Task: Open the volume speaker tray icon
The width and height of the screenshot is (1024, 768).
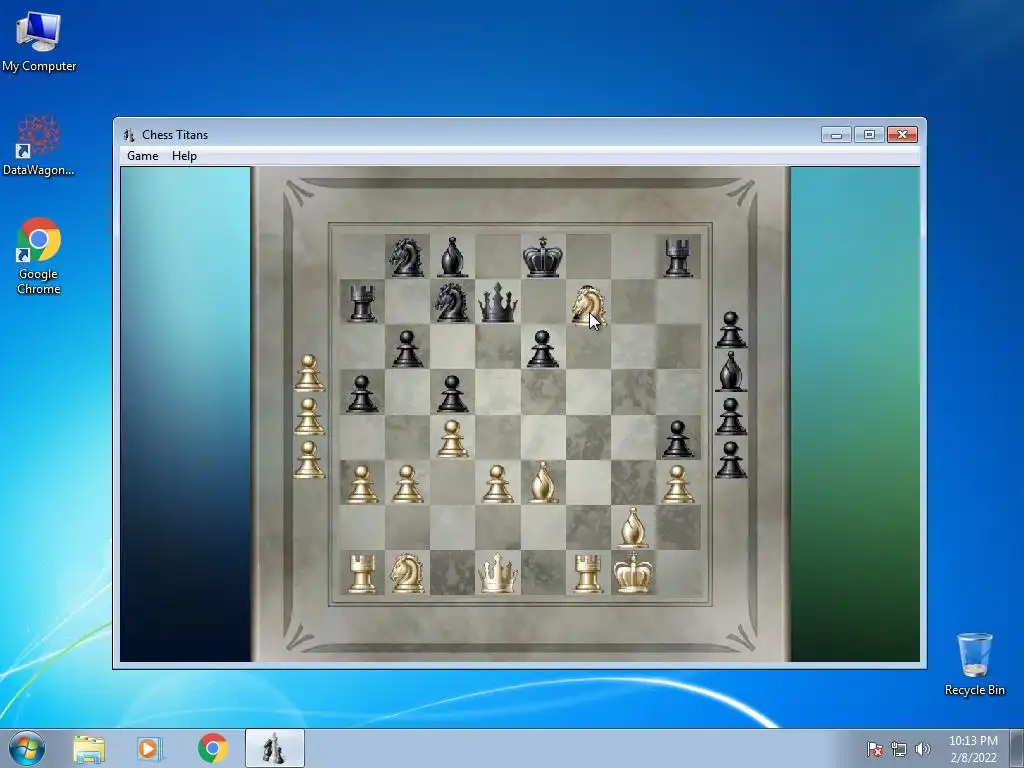Action: pyautogui.click(x=922, y=749)
